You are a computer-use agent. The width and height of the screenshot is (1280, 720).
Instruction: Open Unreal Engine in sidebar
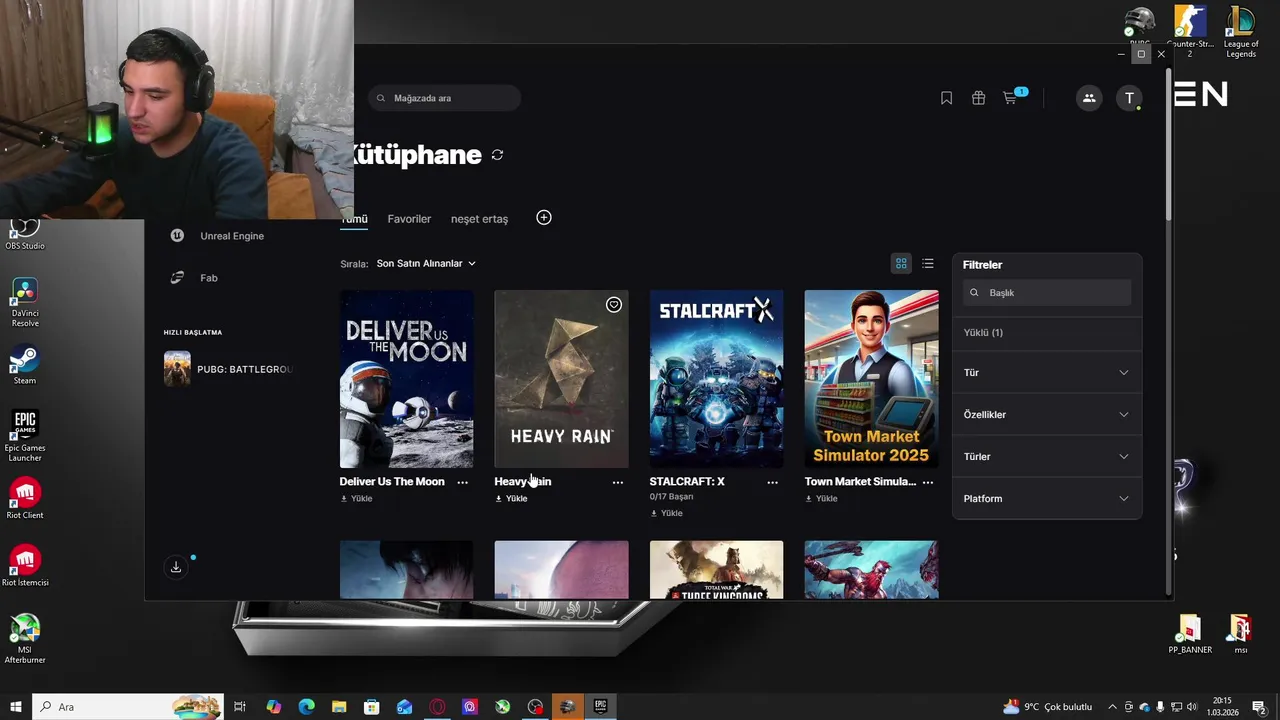(217, 236)
